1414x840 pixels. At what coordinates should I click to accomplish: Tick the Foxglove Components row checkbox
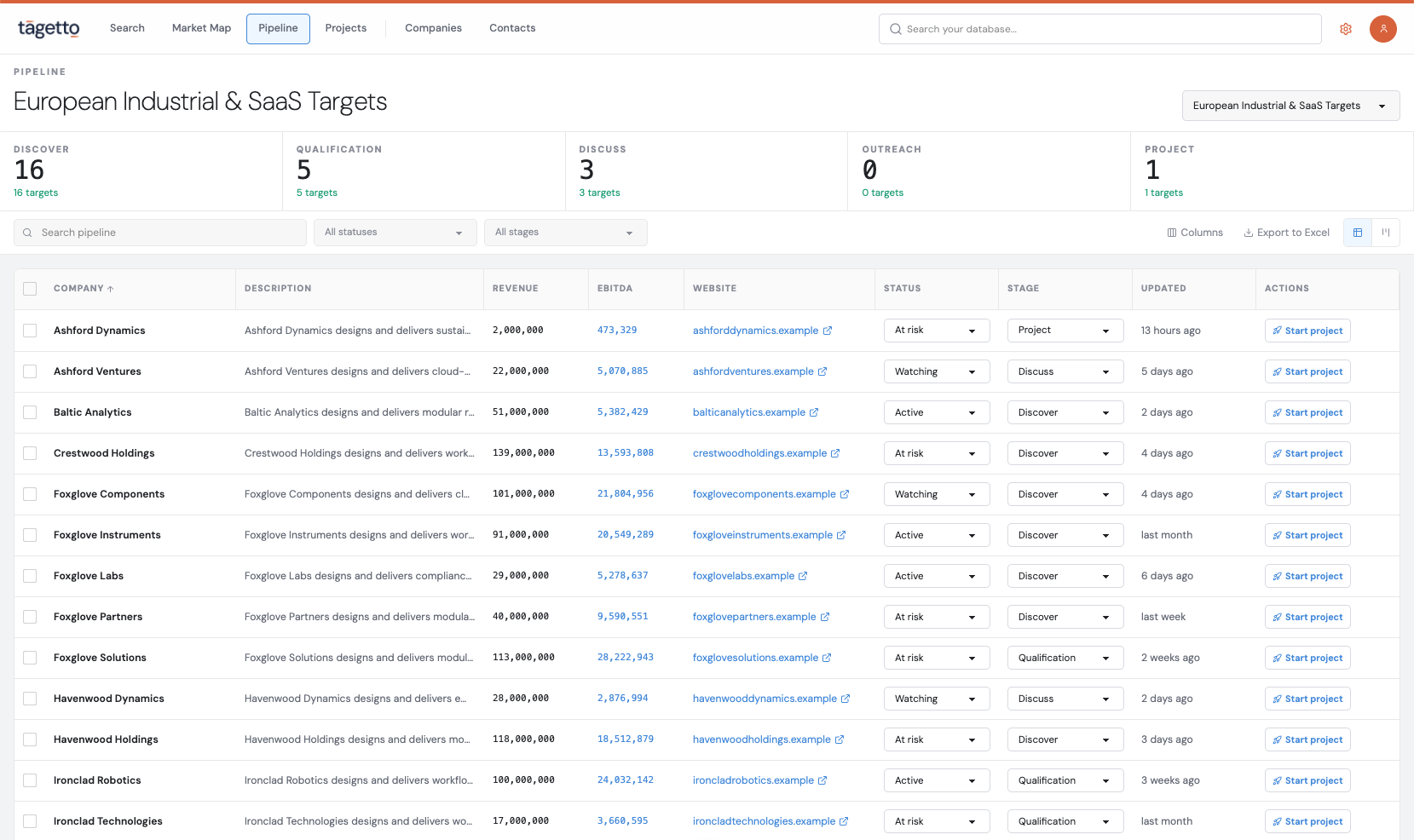point(30,494)
